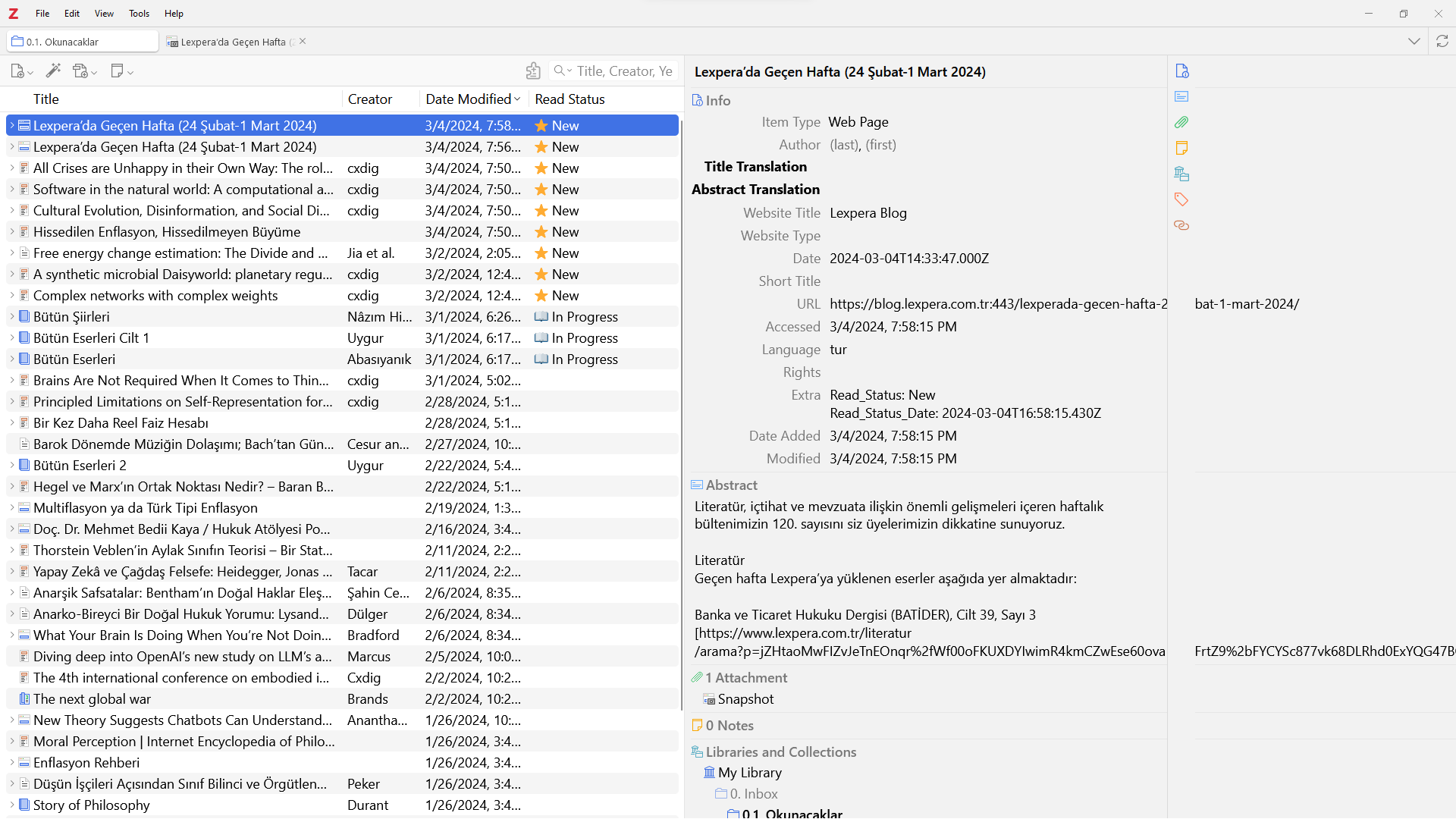
Task: Select the Enflasyon Rehberi item
Action: coord(86,763)
